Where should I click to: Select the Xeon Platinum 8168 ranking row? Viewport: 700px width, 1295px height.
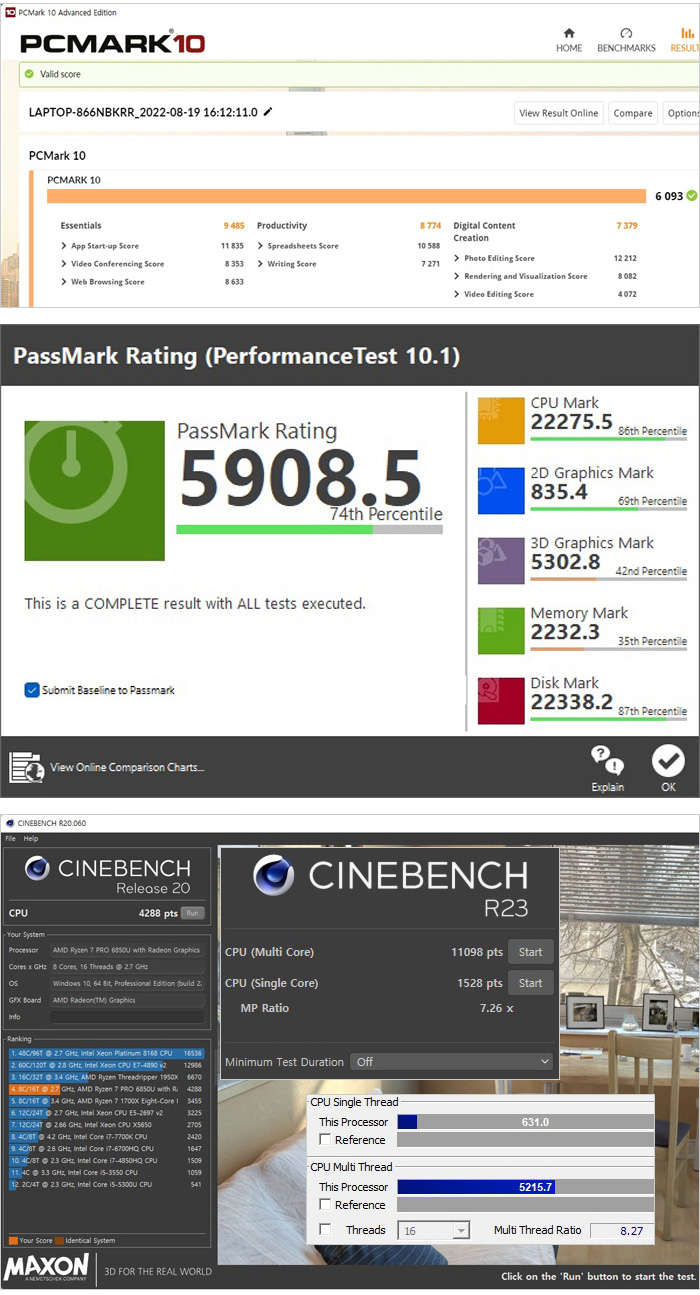click(x=106, y=1053)
